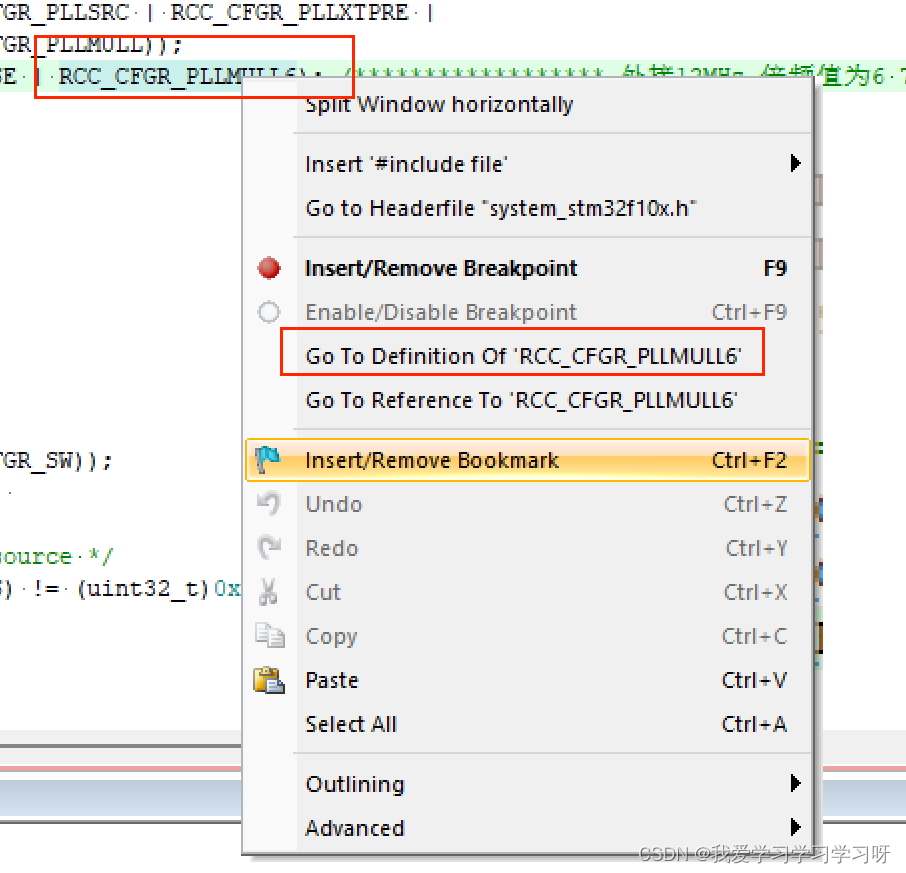
Task: Open the Advanced submenu
Action: point(527,827)
